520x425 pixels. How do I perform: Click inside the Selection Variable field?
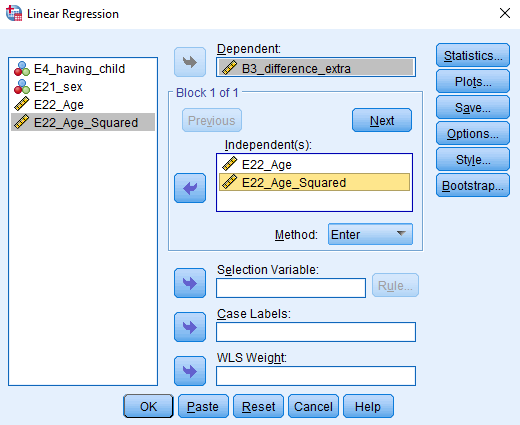pos(291,288)
